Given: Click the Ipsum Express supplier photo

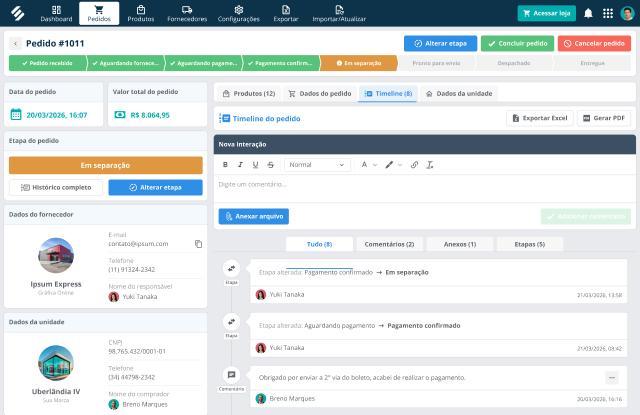Looking at the screenshot, I should [x=56, y=255].
